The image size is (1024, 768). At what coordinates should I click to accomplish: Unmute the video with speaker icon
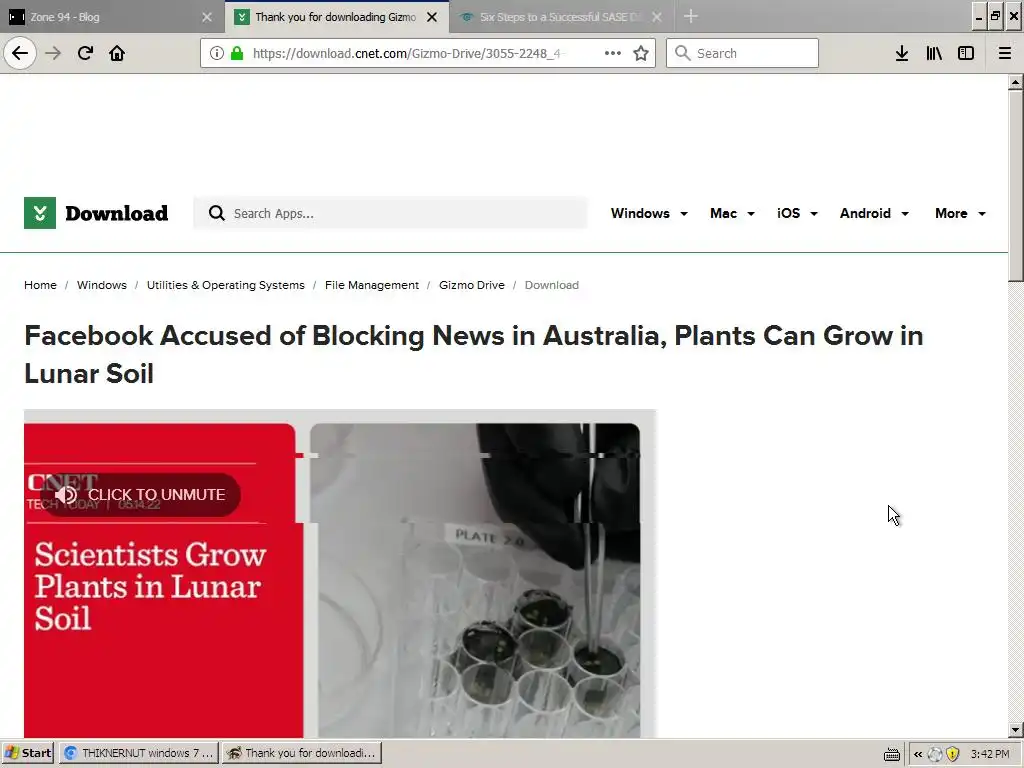tap(67, 494)
